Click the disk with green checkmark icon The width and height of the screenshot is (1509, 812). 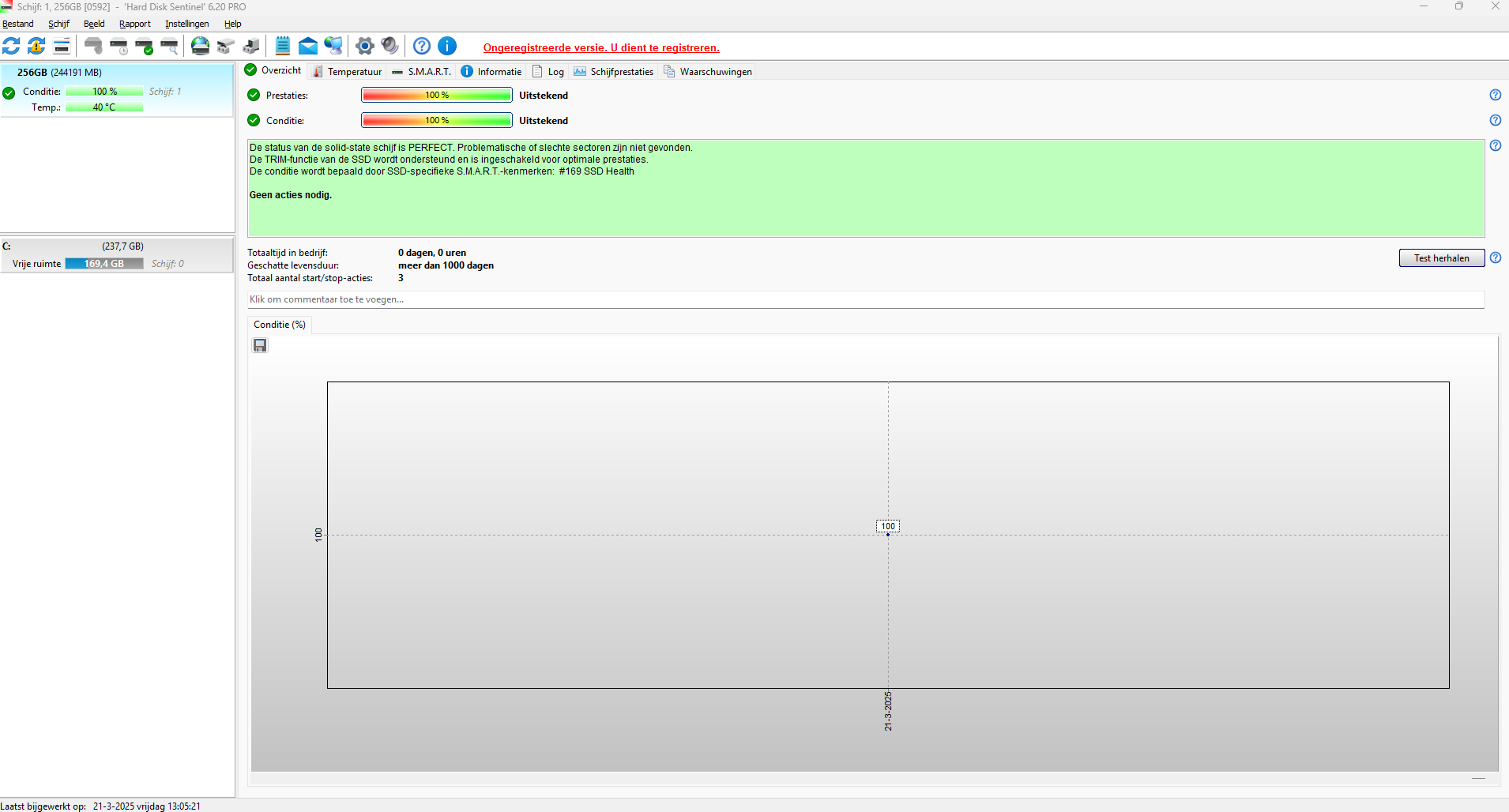144,46
